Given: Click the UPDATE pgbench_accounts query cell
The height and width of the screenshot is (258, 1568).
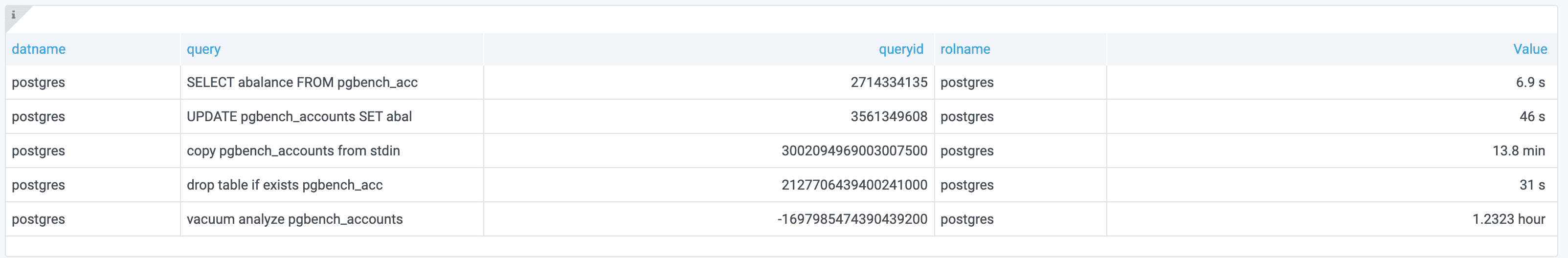Looking at the screenshot, I should 299,117.
